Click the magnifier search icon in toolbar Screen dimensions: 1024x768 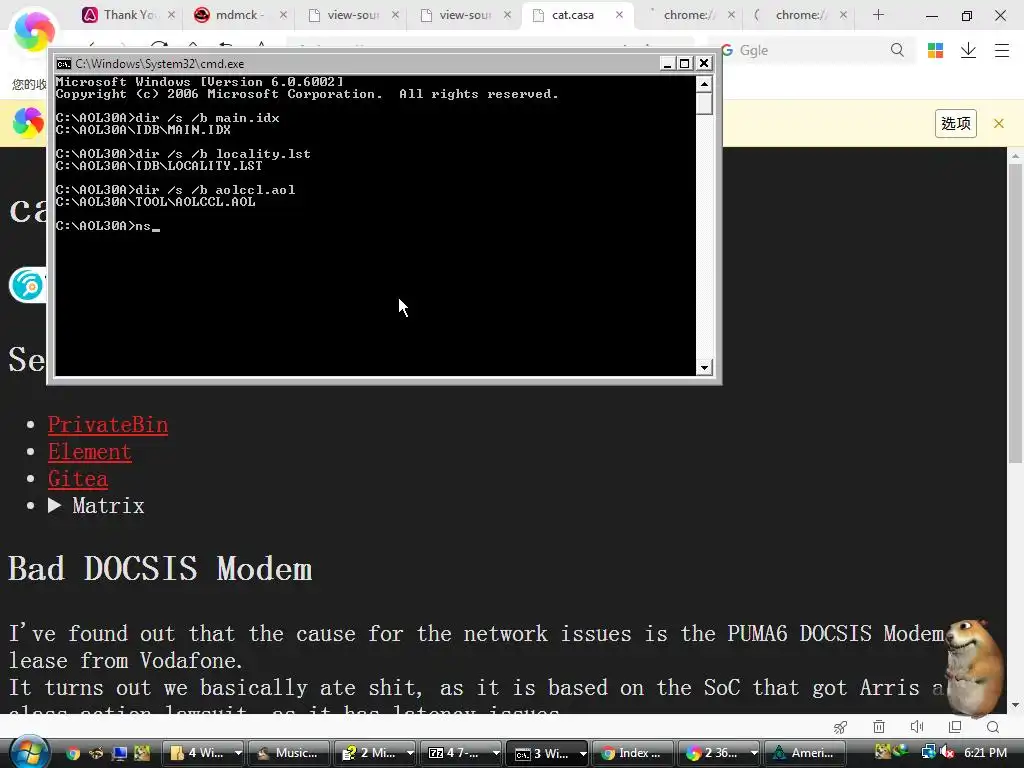(897, 50)
